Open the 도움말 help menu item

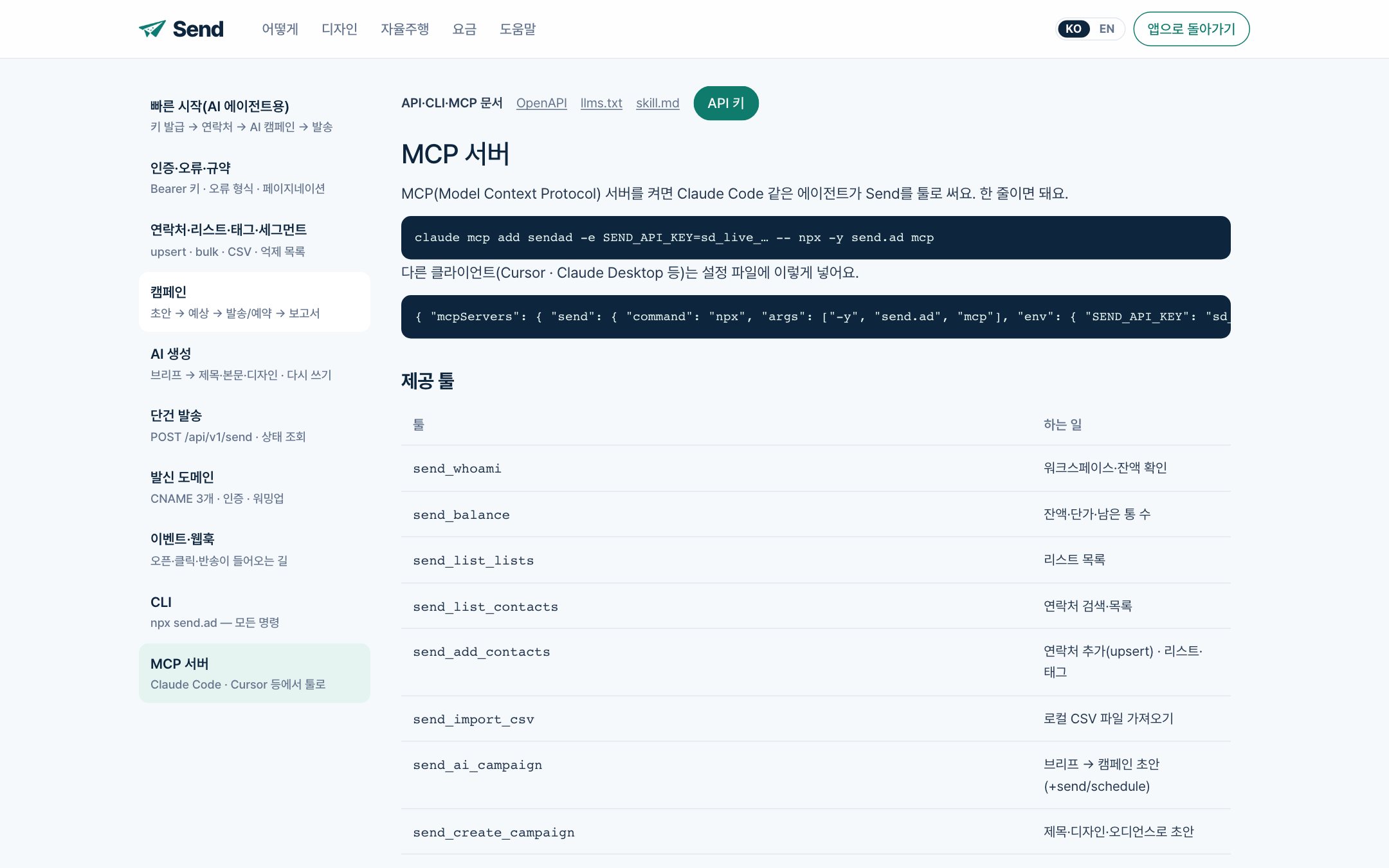coord(518,29)
